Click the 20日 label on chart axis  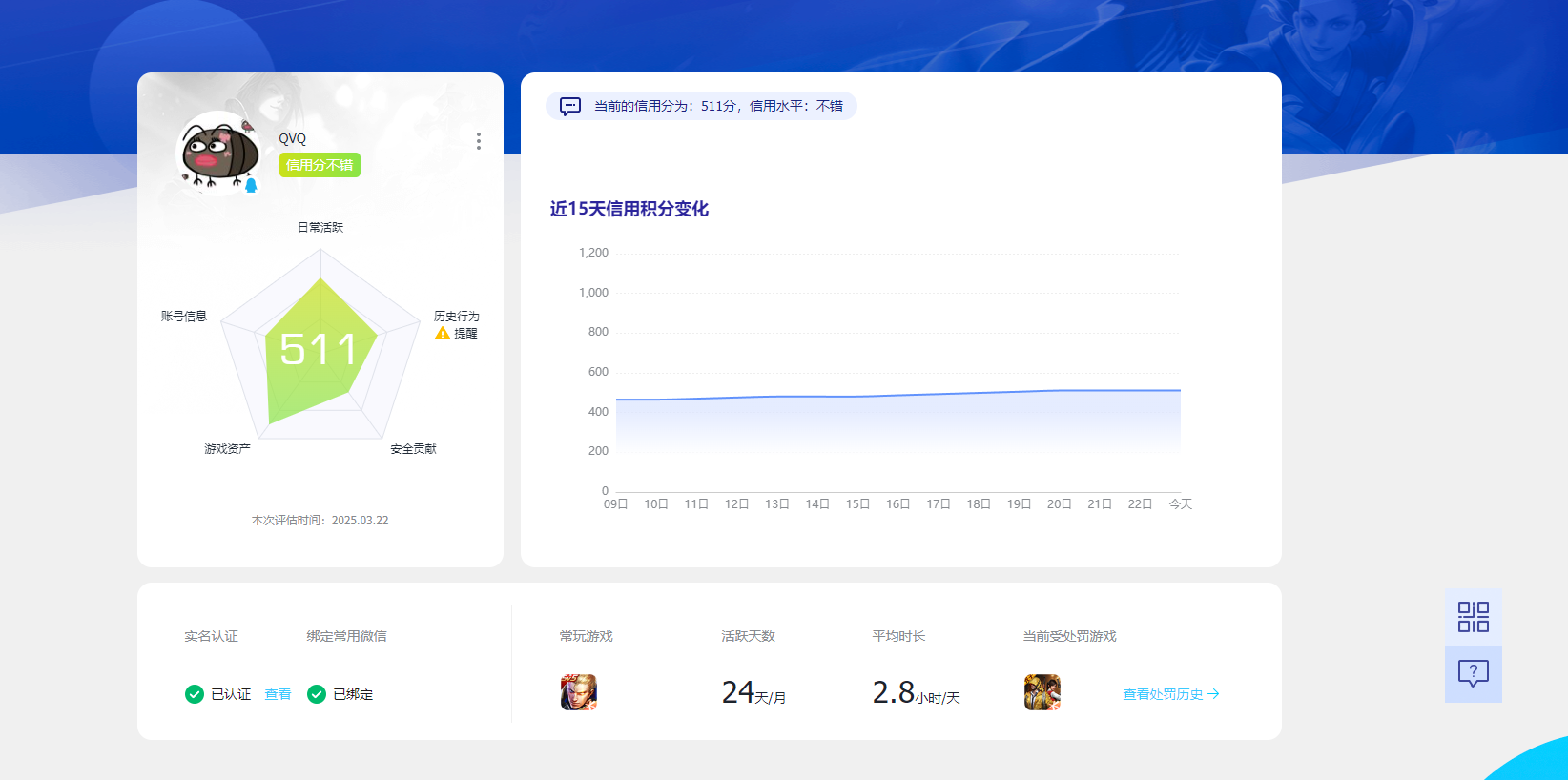tap(1060, 504)
